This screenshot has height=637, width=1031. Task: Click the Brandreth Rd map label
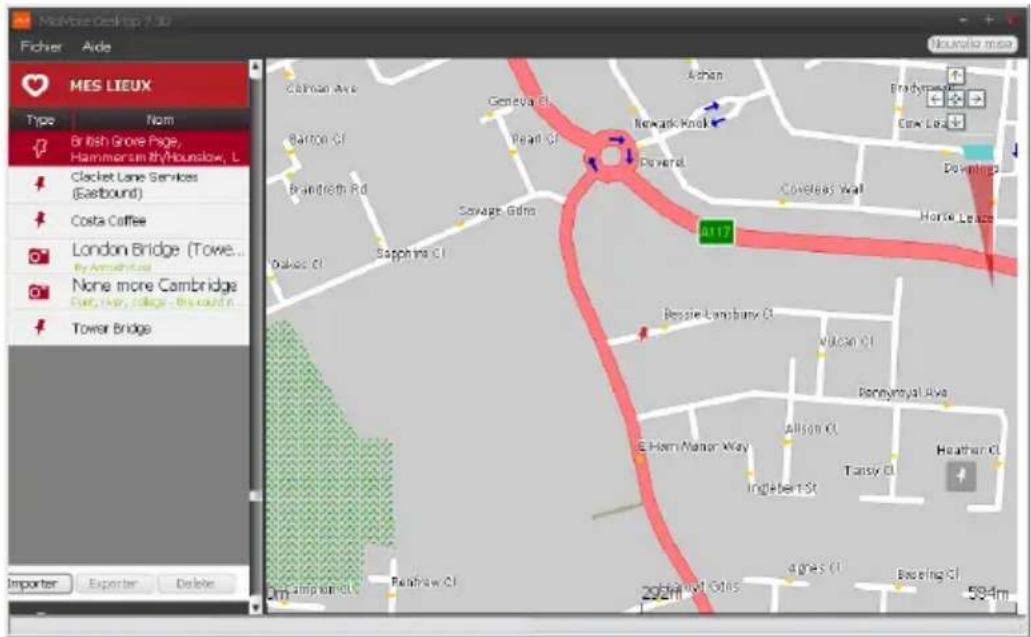[328, 189]
